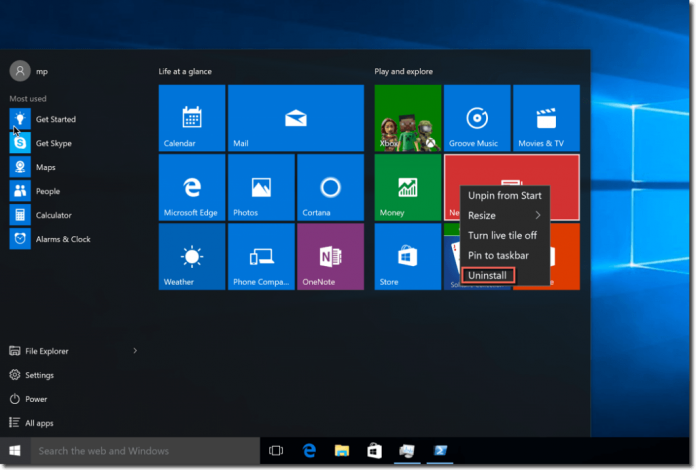Expand the Resize submenu arrow
This screenshot has height=470, width=696.
pyautogui.click(x=538, y=215)
